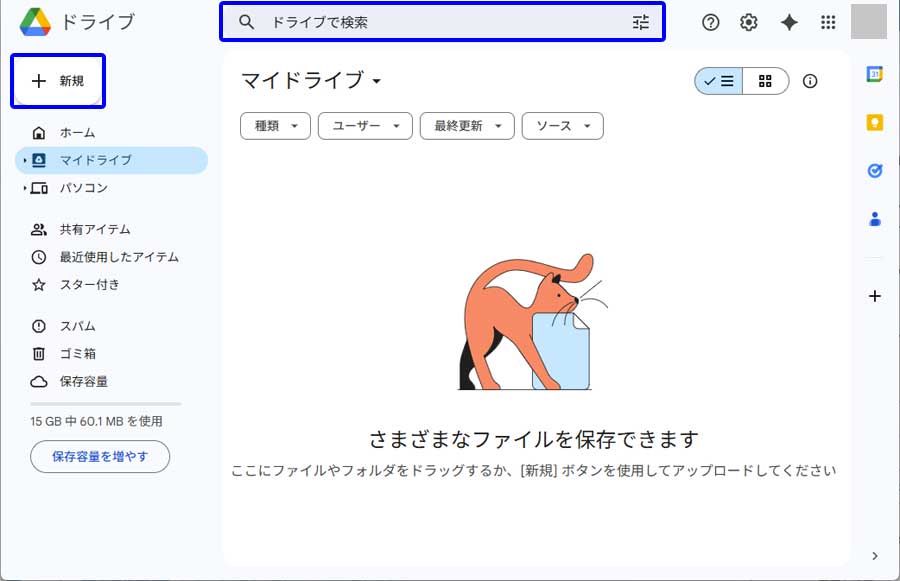Open Google Calendar in side panel

(874, 74)
